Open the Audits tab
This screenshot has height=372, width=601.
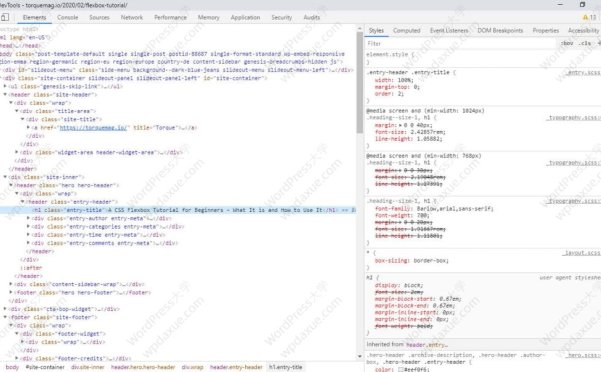(312, 18)
